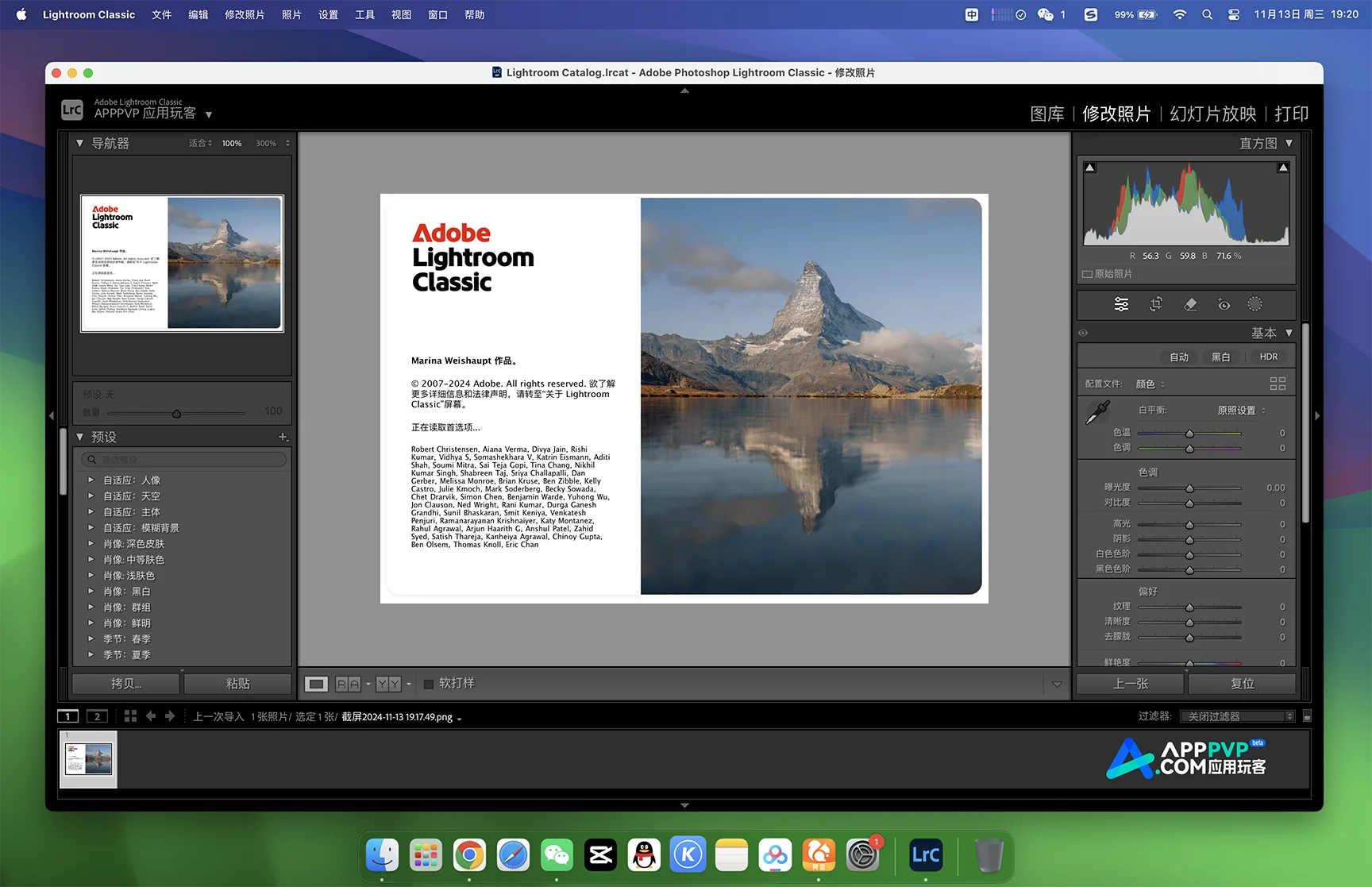Open the profile browser grid icon
Screen dimensions: 1372x887
[x=1278, y=384]
